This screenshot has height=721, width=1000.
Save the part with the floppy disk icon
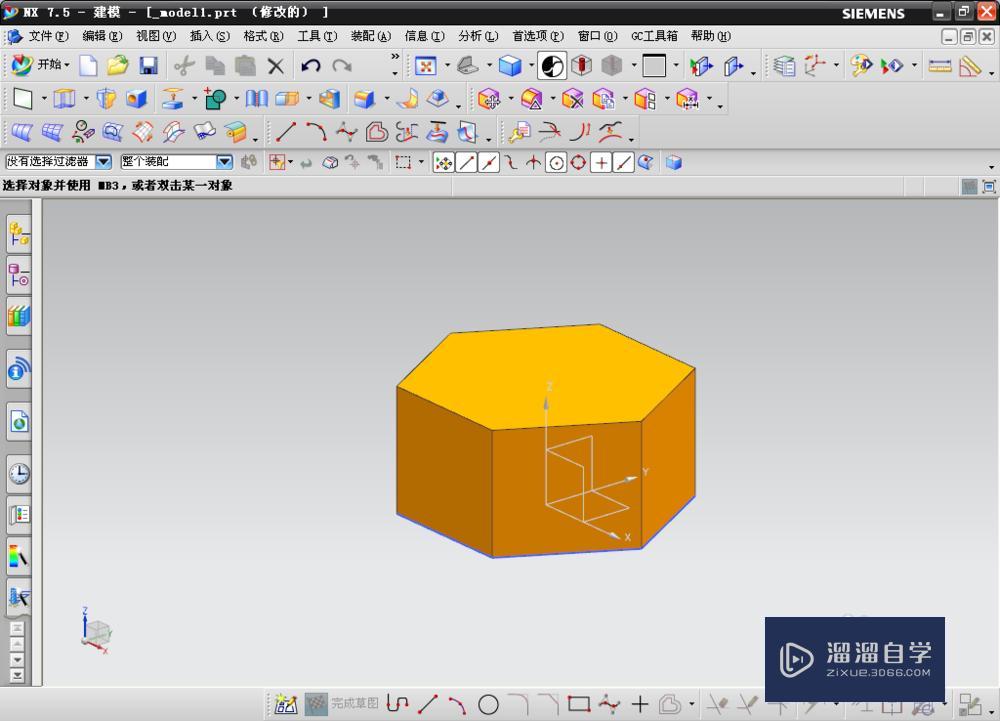click(x=149, y=66)
